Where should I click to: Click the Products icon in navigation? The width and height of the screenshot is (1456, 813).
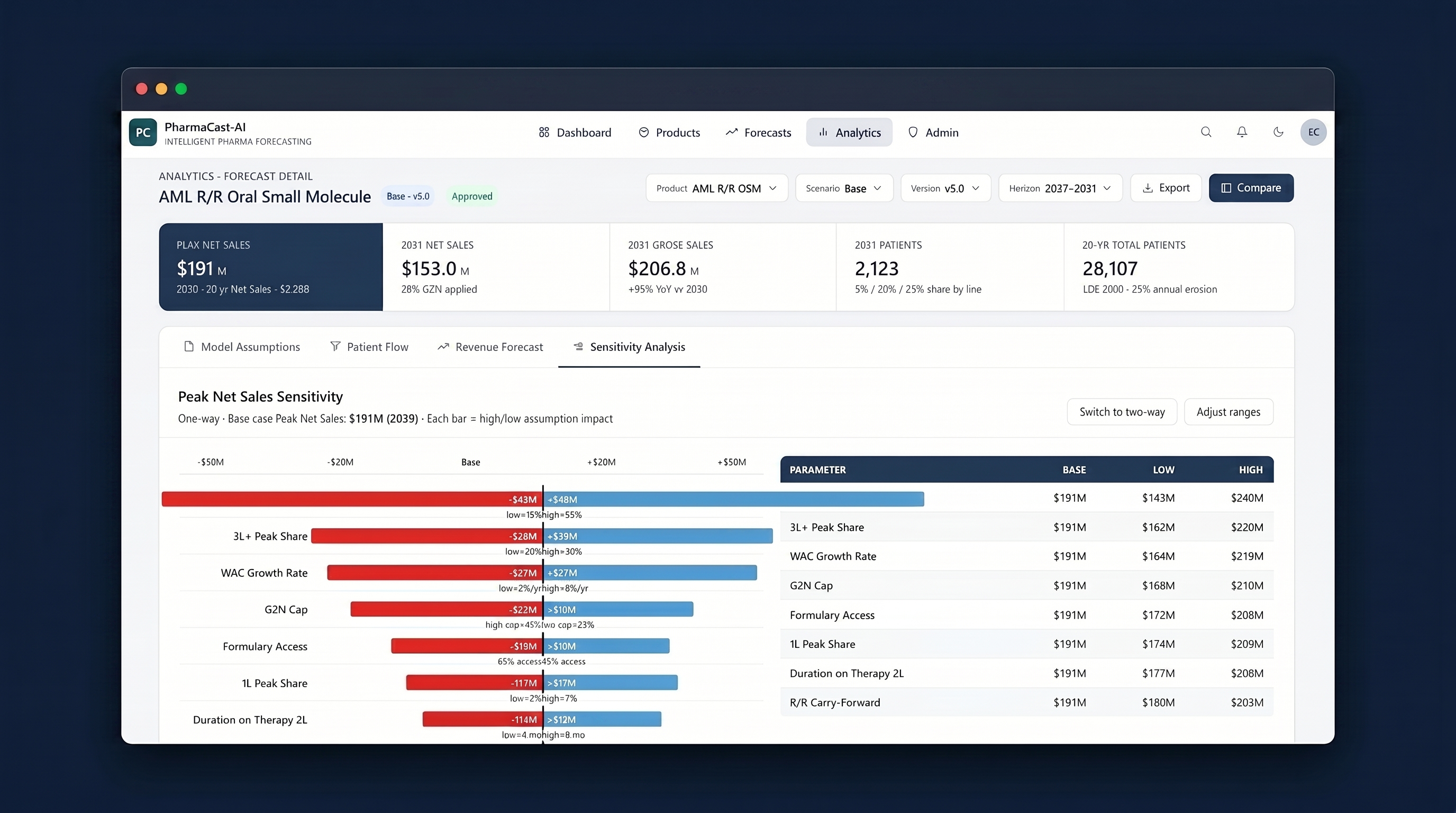click(644, 132)
